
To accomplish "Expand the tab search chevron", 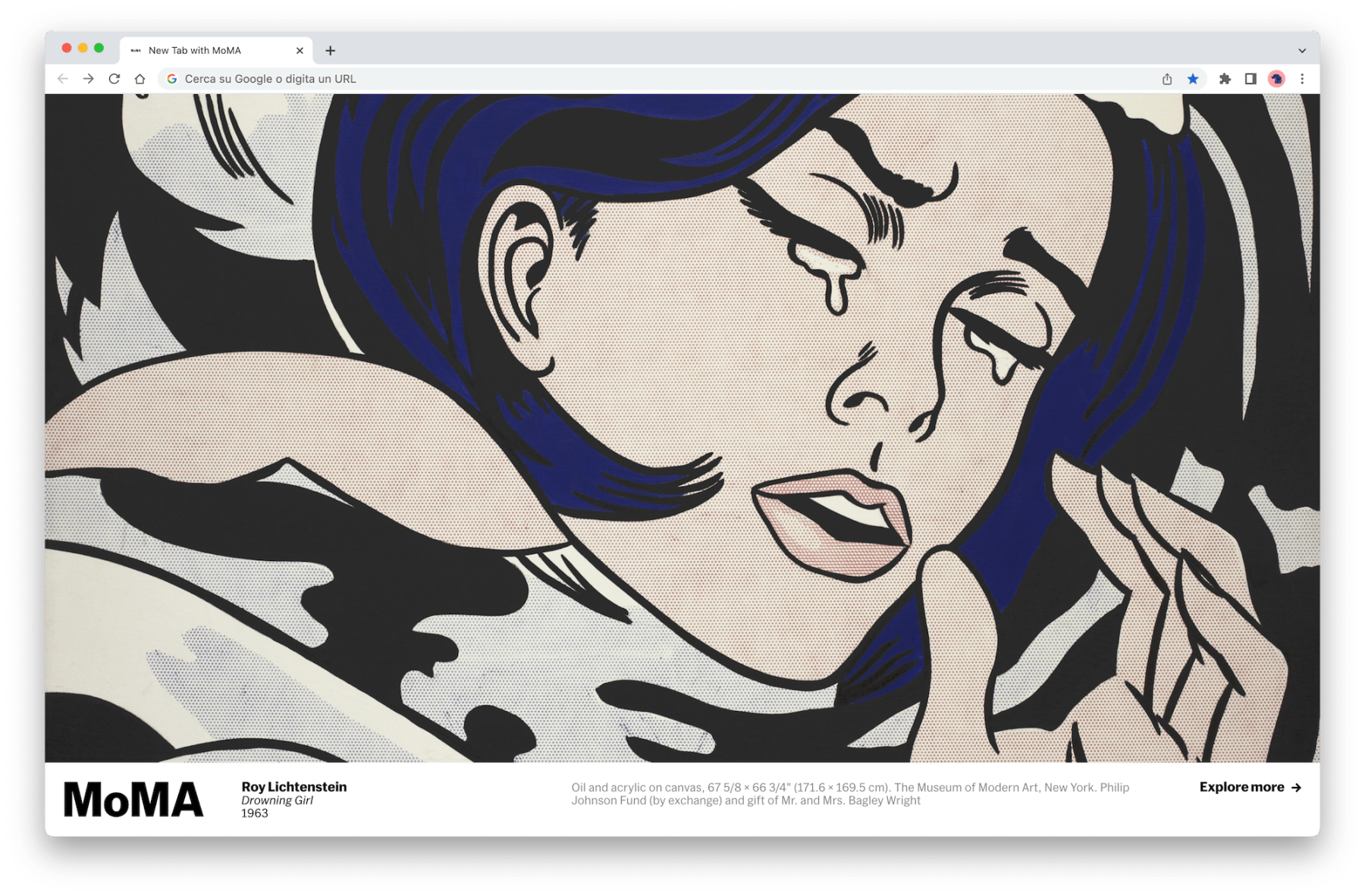I will point(1302,51).
